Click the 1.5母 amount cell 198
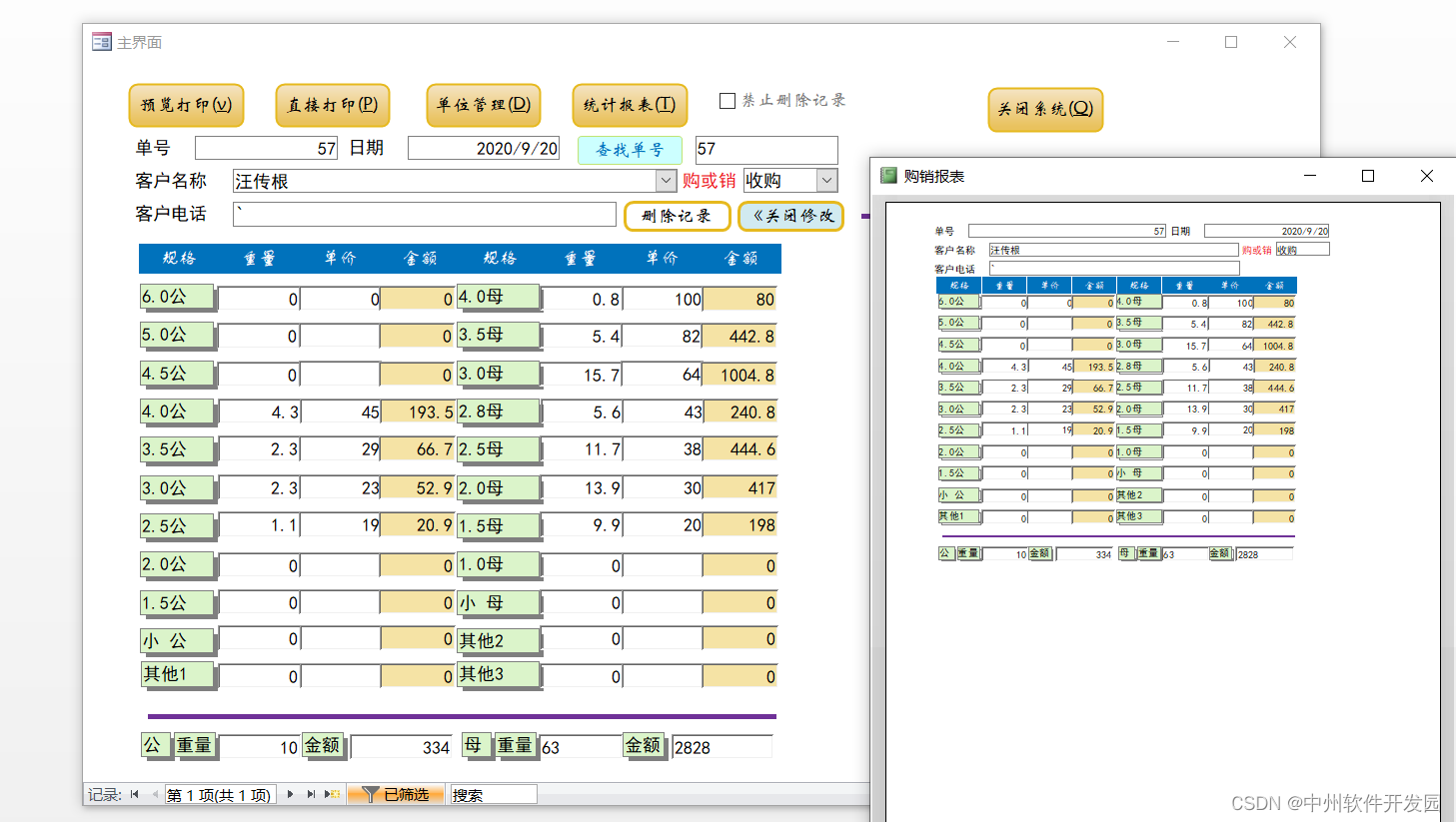Screen dimensions: 1456x822 [739, 524]
